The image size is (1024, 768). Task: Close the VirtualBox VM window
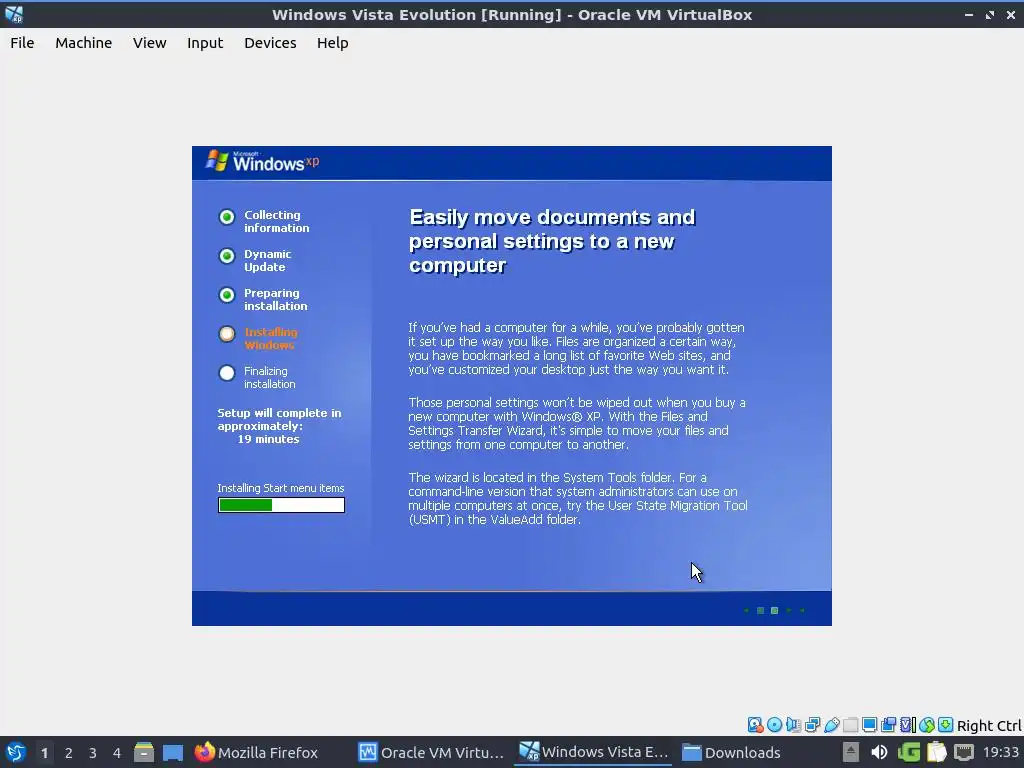click(x=1010, y=14)
